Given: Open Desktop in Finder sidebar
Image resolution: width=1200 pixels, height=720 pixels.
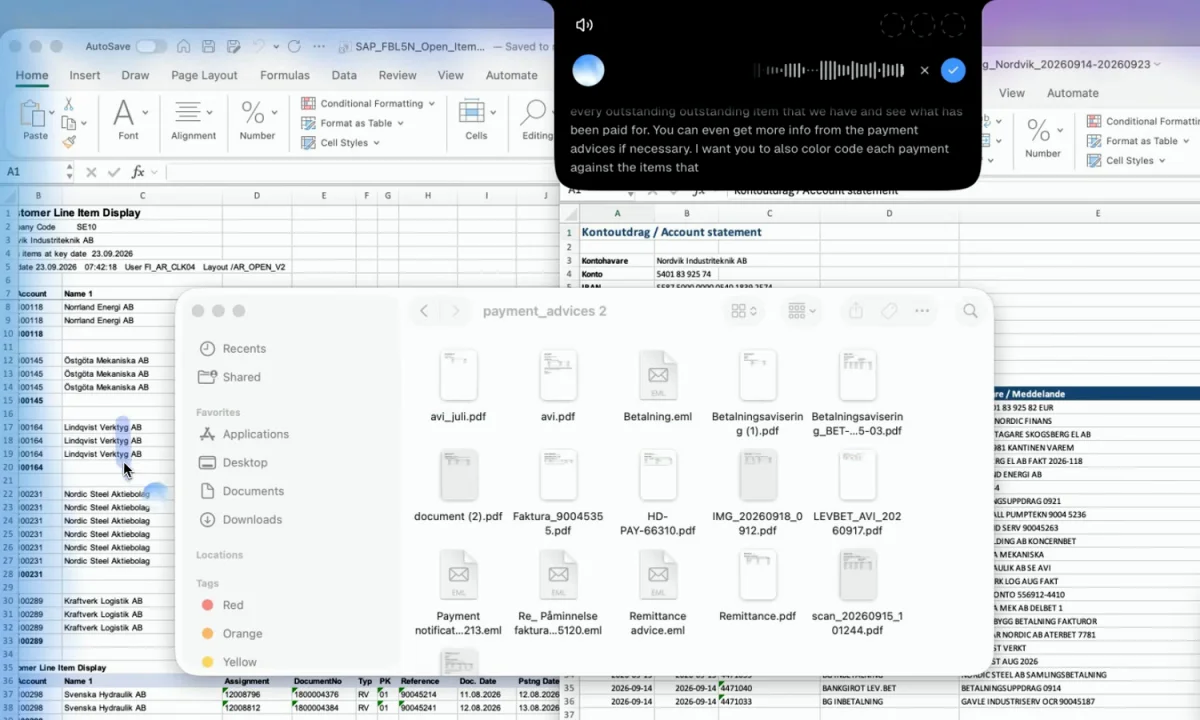Looking at the screenshot, I should click(x=234, y=462).
